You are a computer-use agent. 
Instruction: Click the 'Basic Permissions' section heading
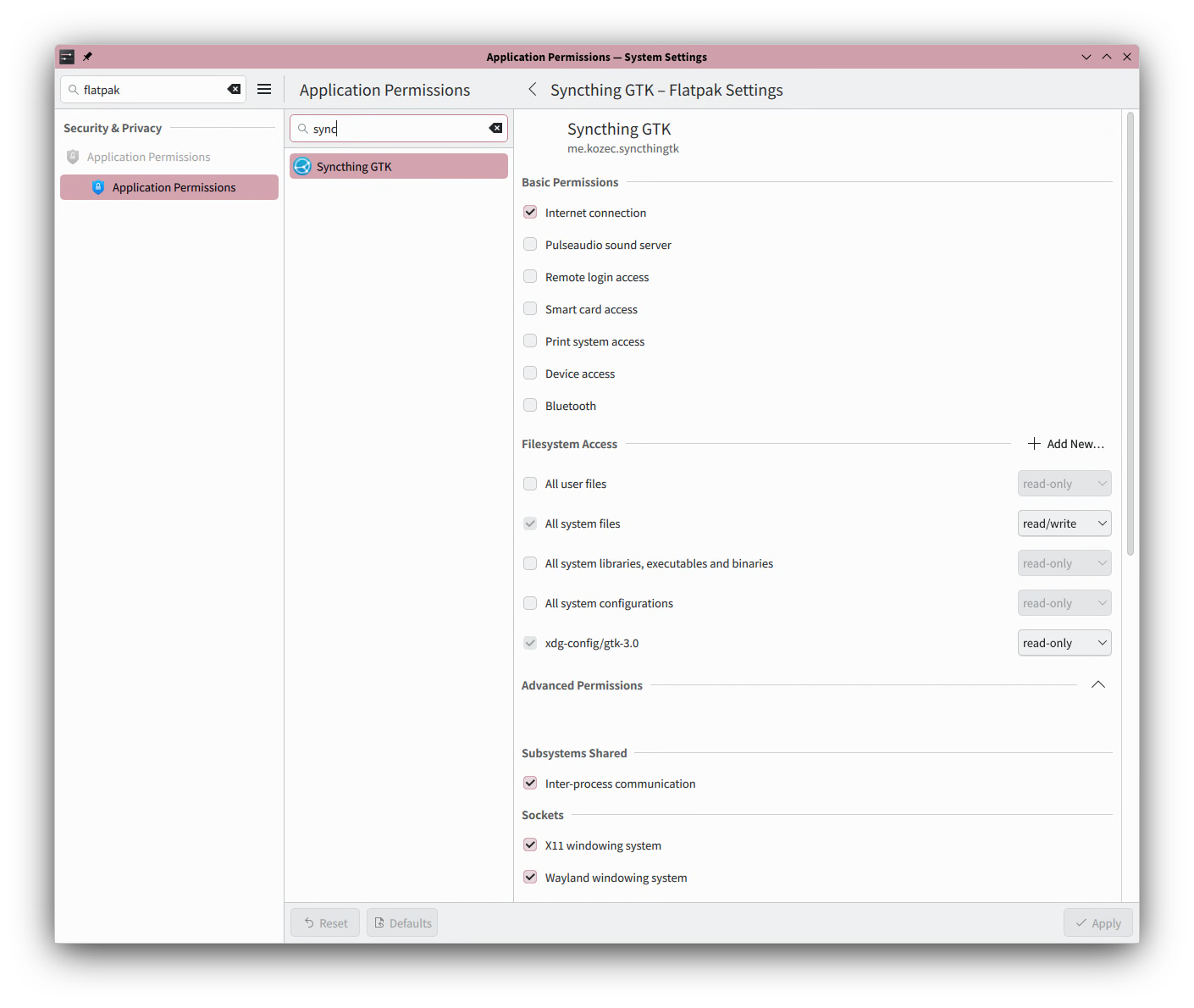(570, 182)
